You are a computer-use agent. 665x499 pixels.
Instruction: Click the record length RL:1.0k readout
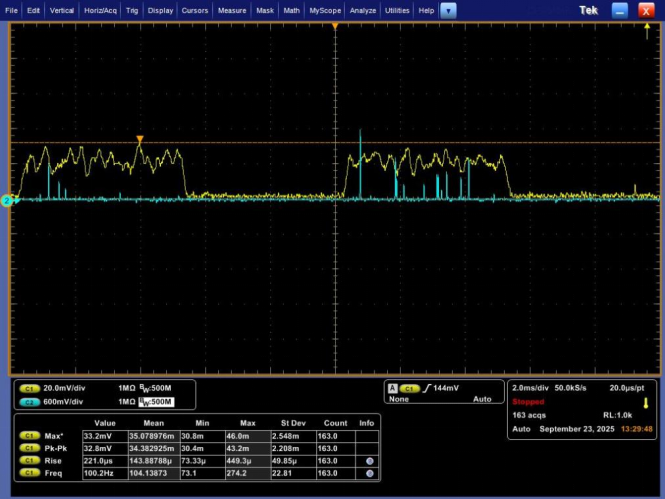point(618,415)
